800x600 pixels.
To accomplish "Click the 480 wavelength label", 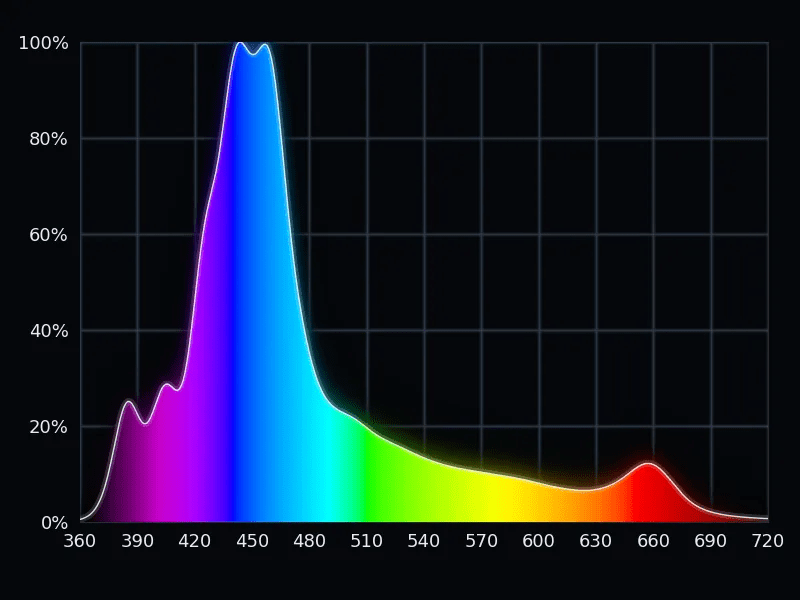I will click(309, 541).
